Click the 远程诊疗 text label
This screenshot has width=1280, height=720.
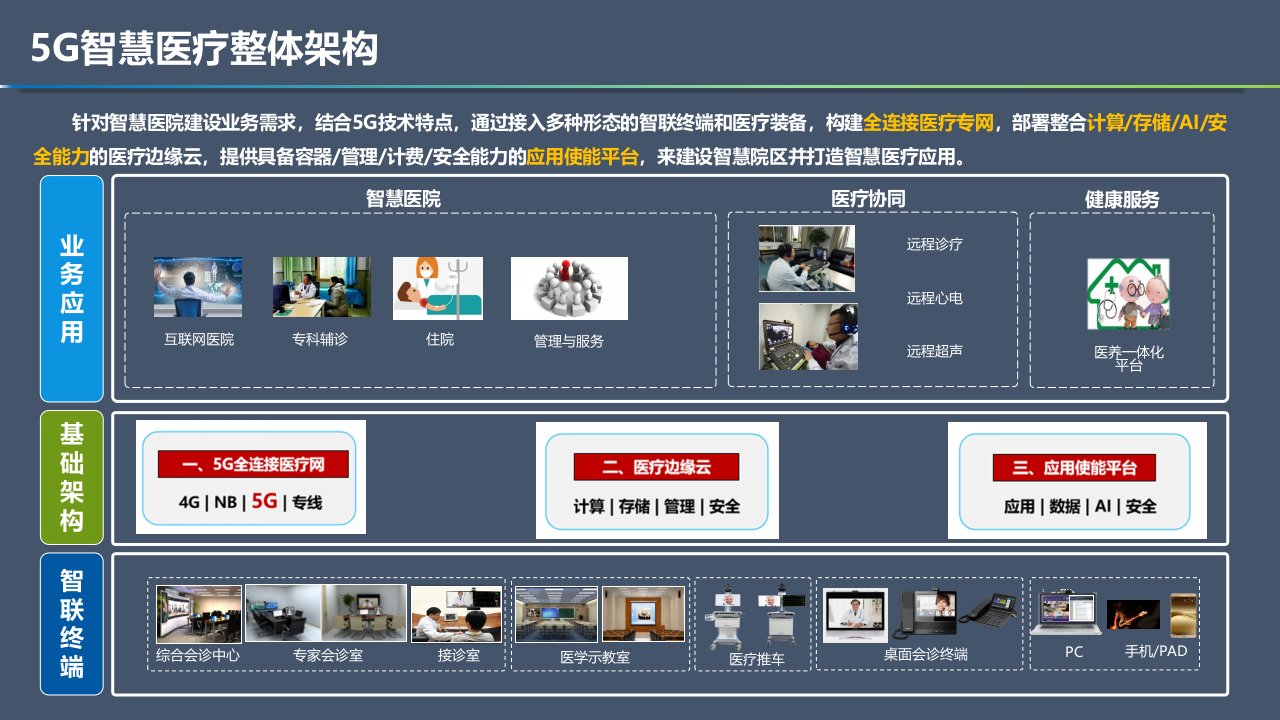tap(934, 244)
